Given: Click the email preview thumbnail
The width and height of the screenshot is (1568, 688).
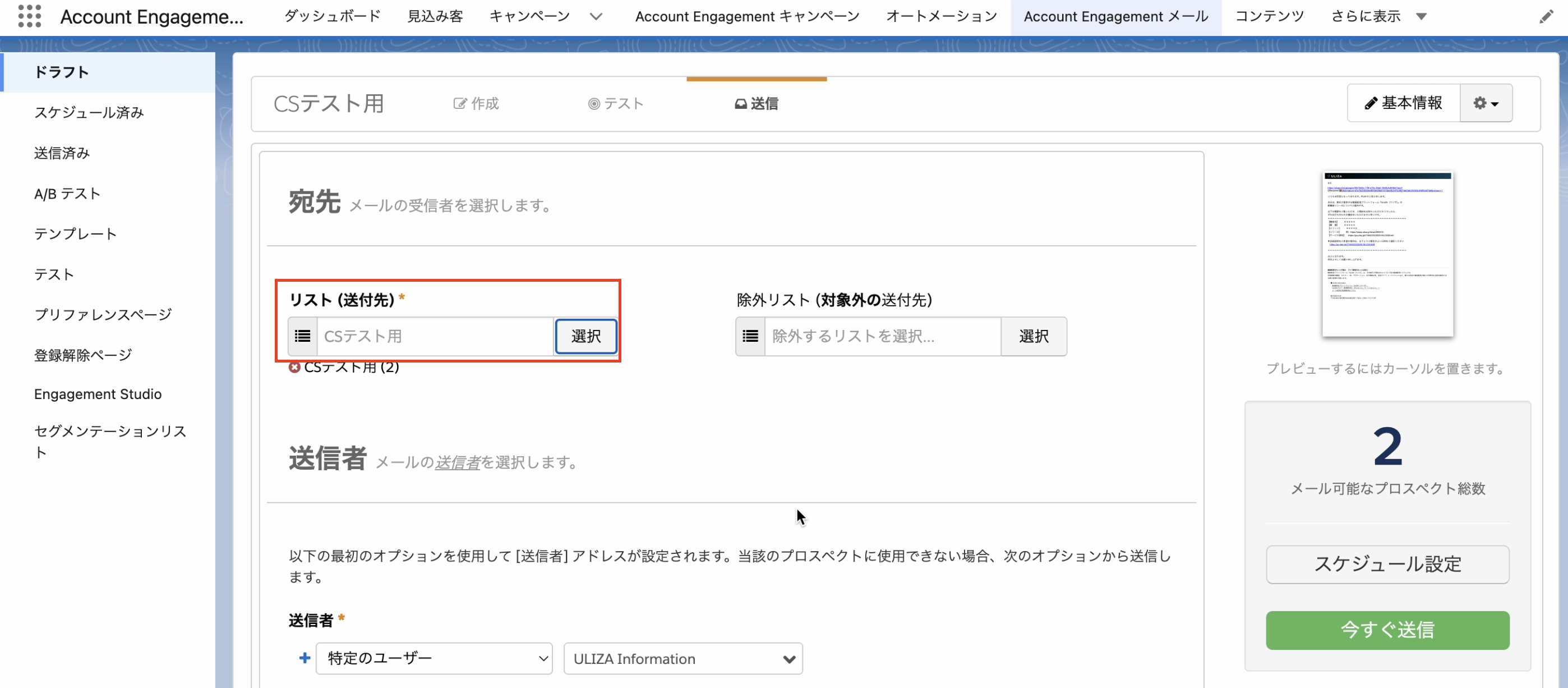Looking at the screenshot, I should (1387, 254).
